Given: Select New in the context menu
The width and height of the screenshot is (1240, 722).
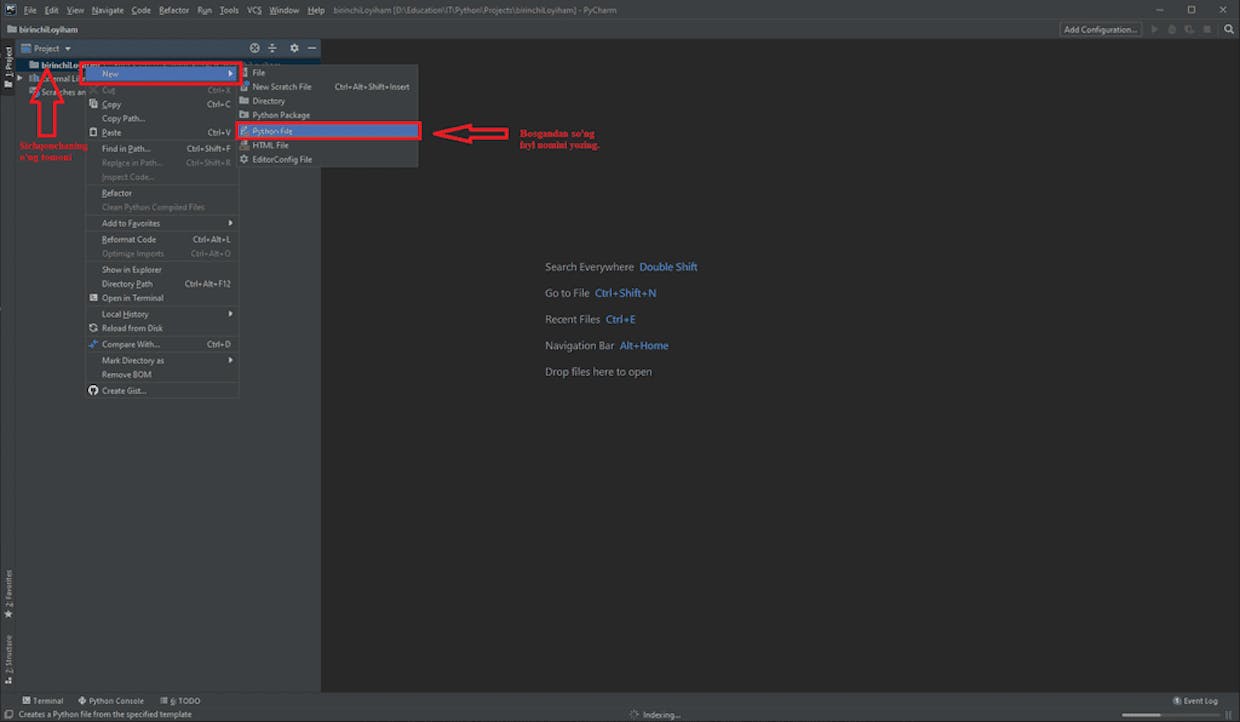Looking at the screenshot, I should [x=161, y=74].
